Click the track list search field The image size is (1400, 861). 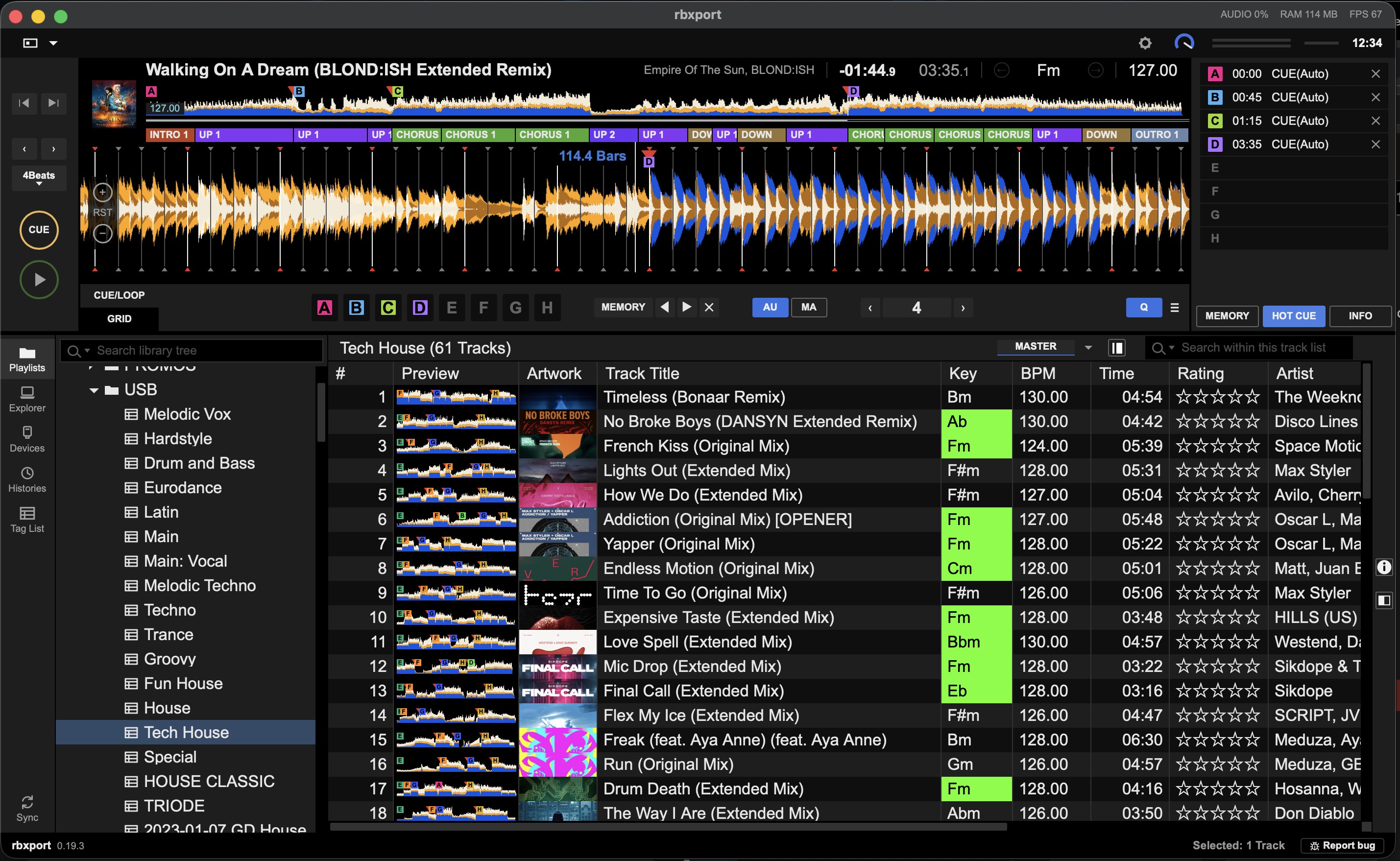click(x=1249, y=347)
